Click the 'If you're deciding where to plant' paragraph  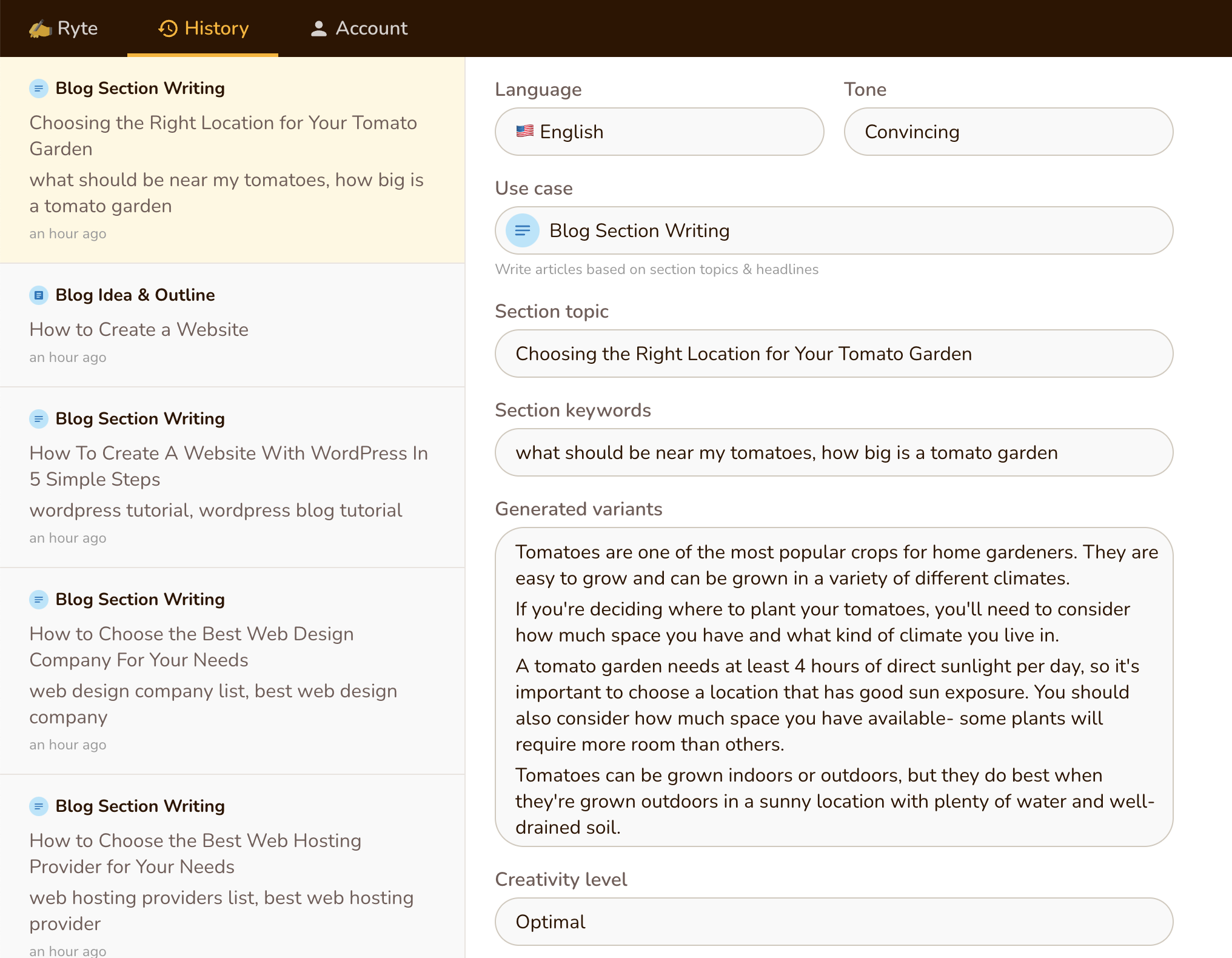pyautogui.click(x=823, y=622)
